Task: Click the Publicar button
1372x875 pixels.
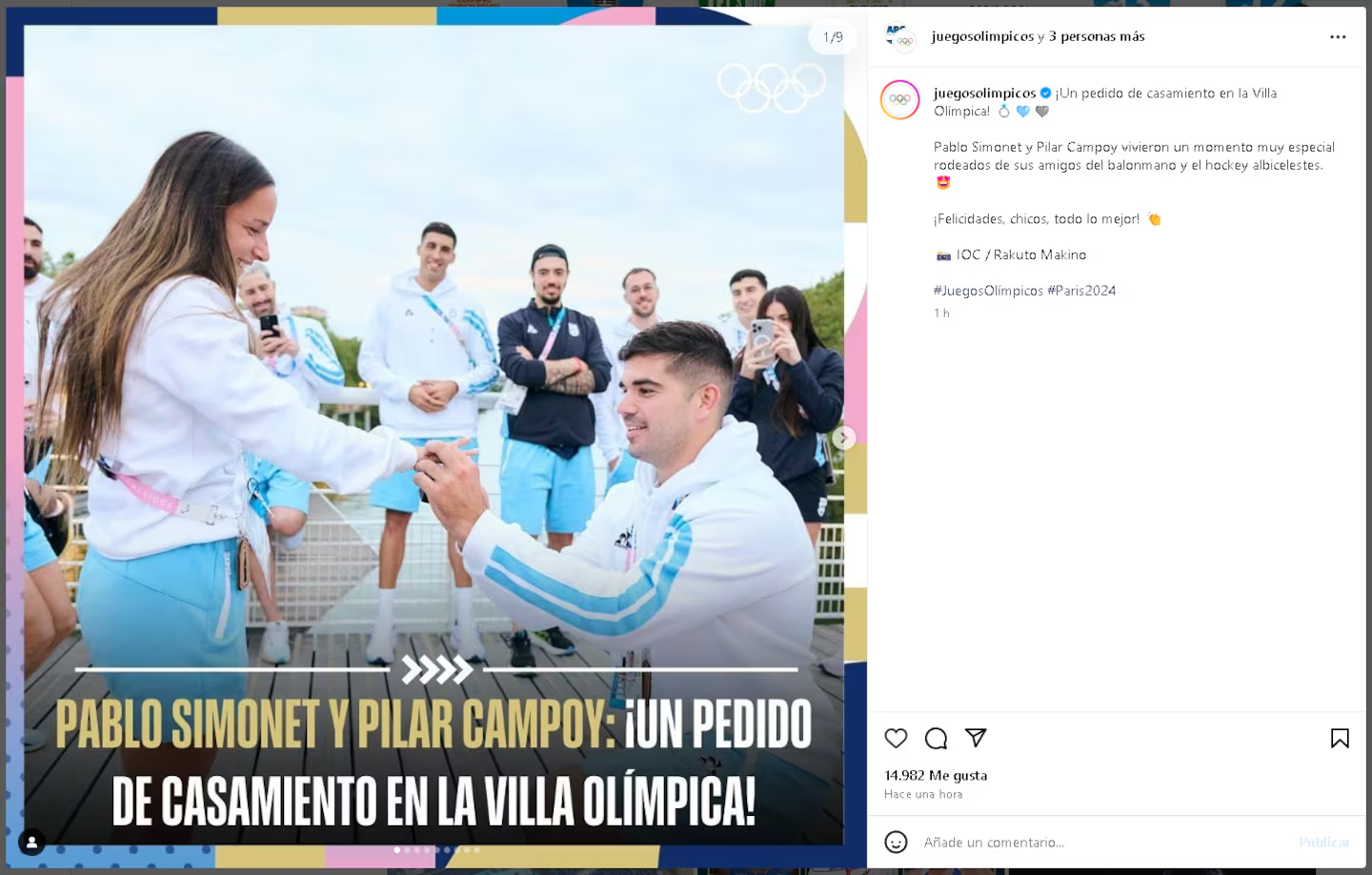Action: coord(1324,842)
